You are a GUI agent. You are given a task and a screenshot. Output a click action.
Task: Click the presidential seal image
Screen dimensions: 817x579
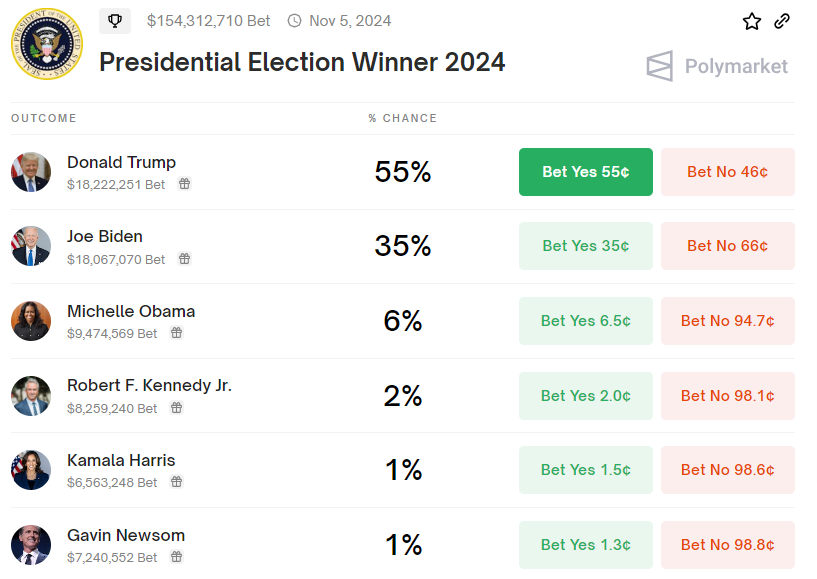[47, 45]
